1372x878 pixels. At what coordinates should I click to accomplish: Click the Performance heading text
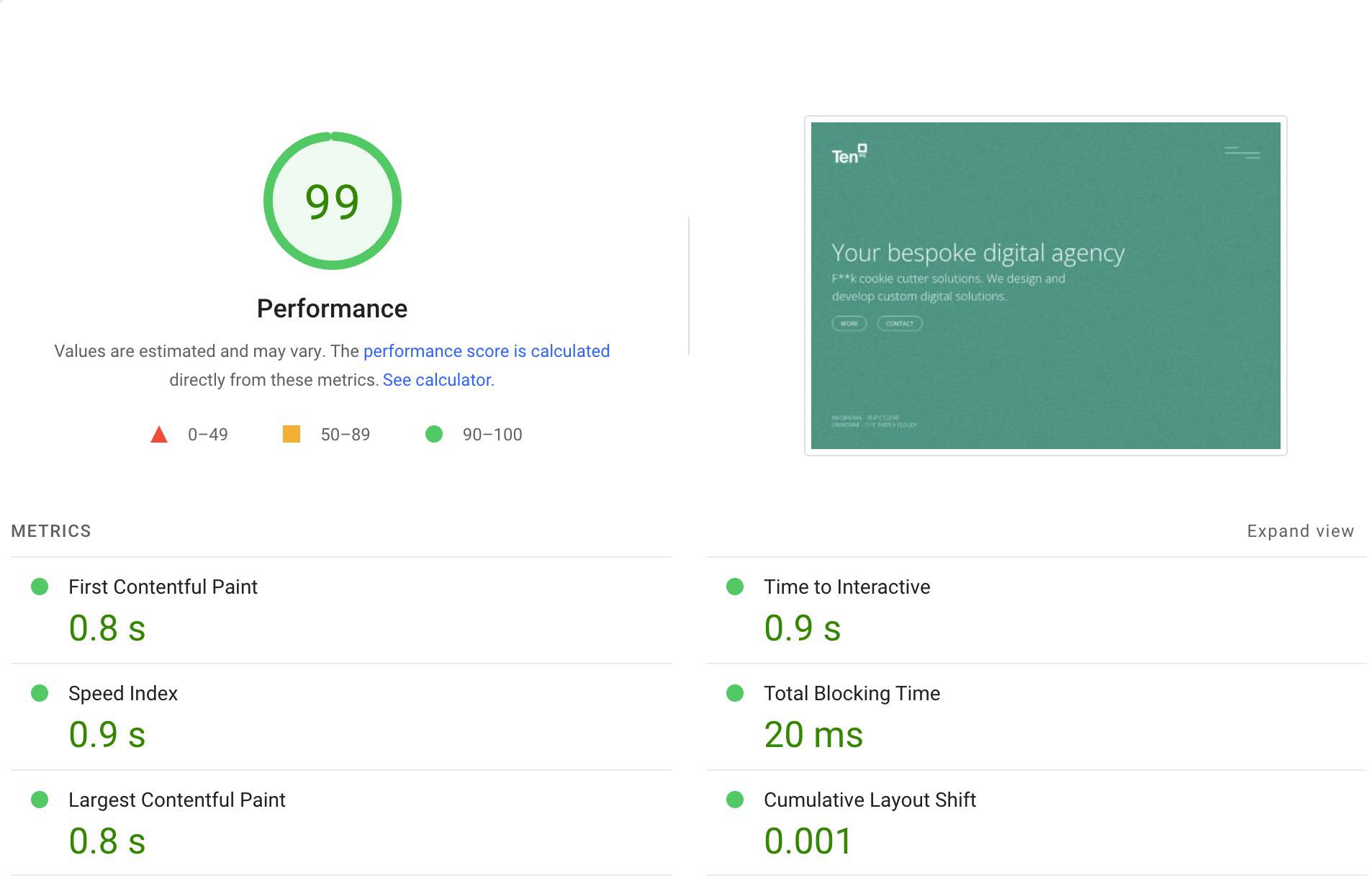(x=331, y=308)
